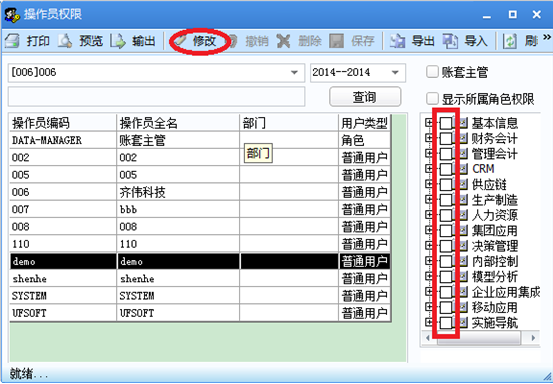Click the module icon beside CRM

(x=463, y=169)
